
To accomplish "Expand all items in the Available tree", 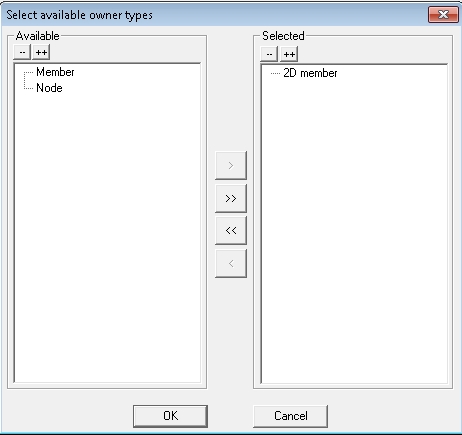I will point(41,52).
